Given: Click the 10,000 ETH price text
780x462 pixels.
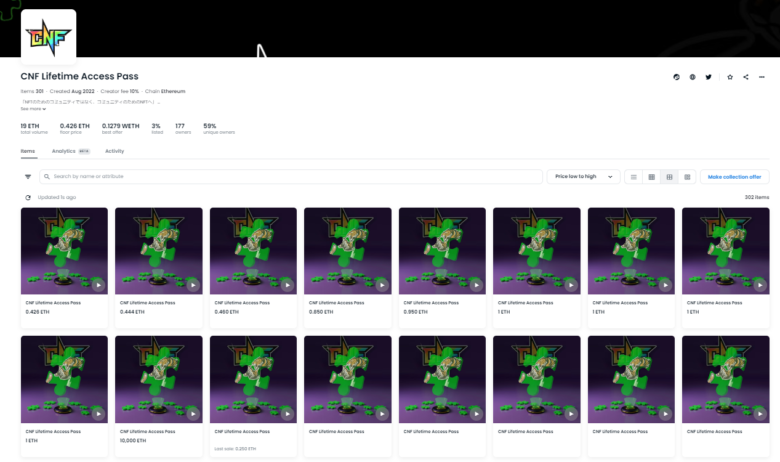Looking at the screenshot, I should (x=133, y=441).
